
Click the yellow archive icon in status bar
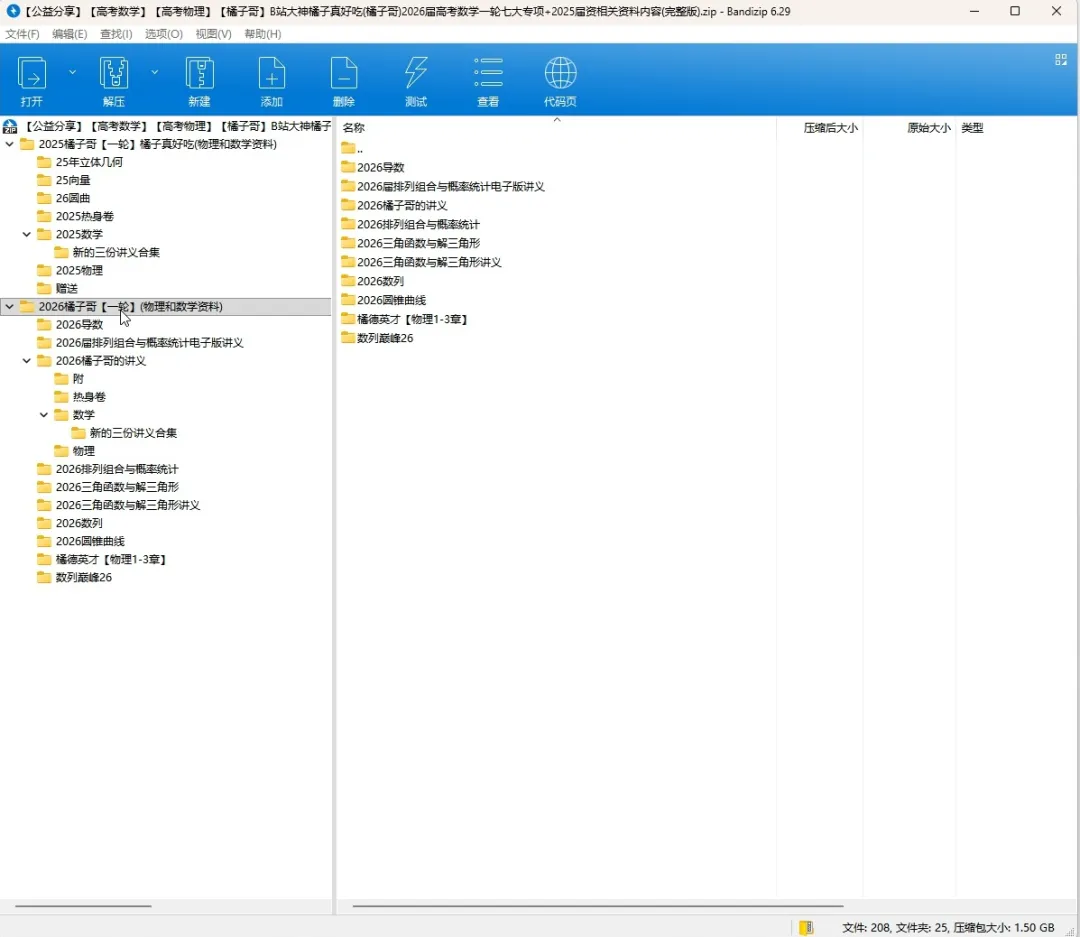[x=806, y=927]
